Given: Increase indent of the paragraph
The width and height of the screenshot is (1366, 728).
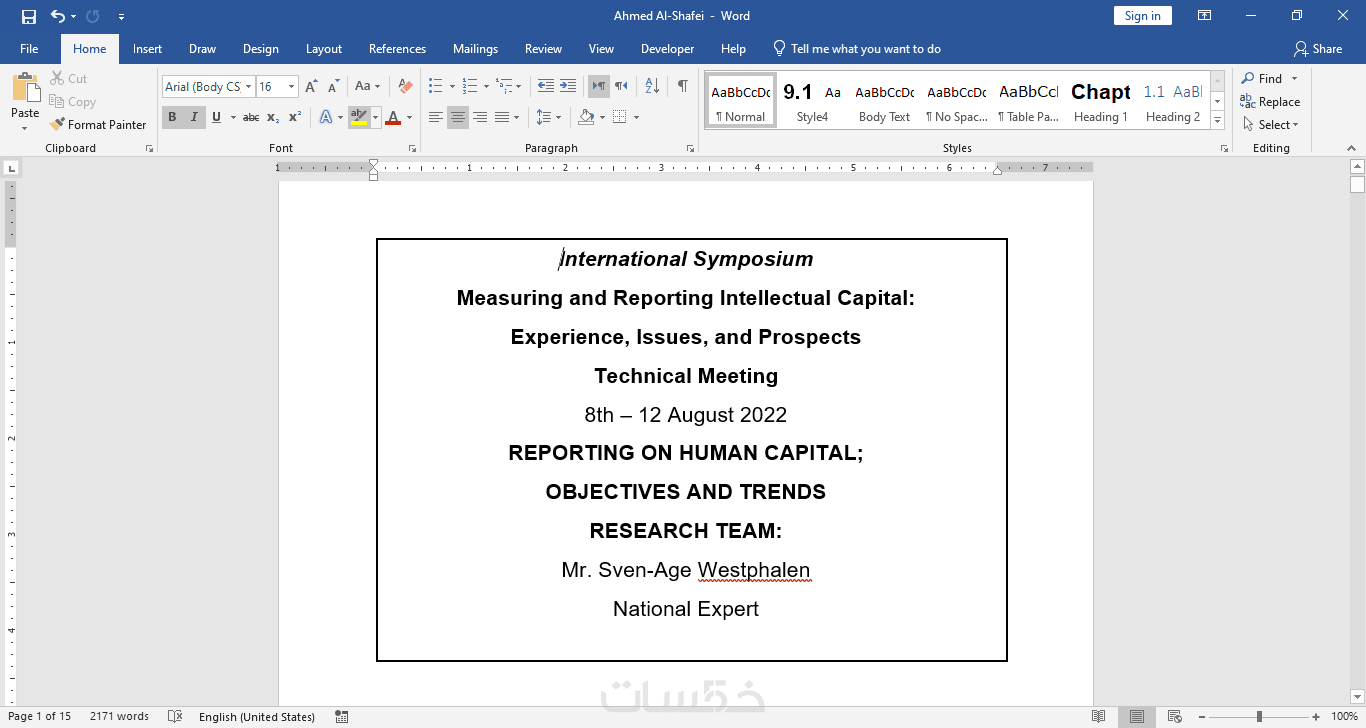Looking at the screenshot, I should (568, 87).
